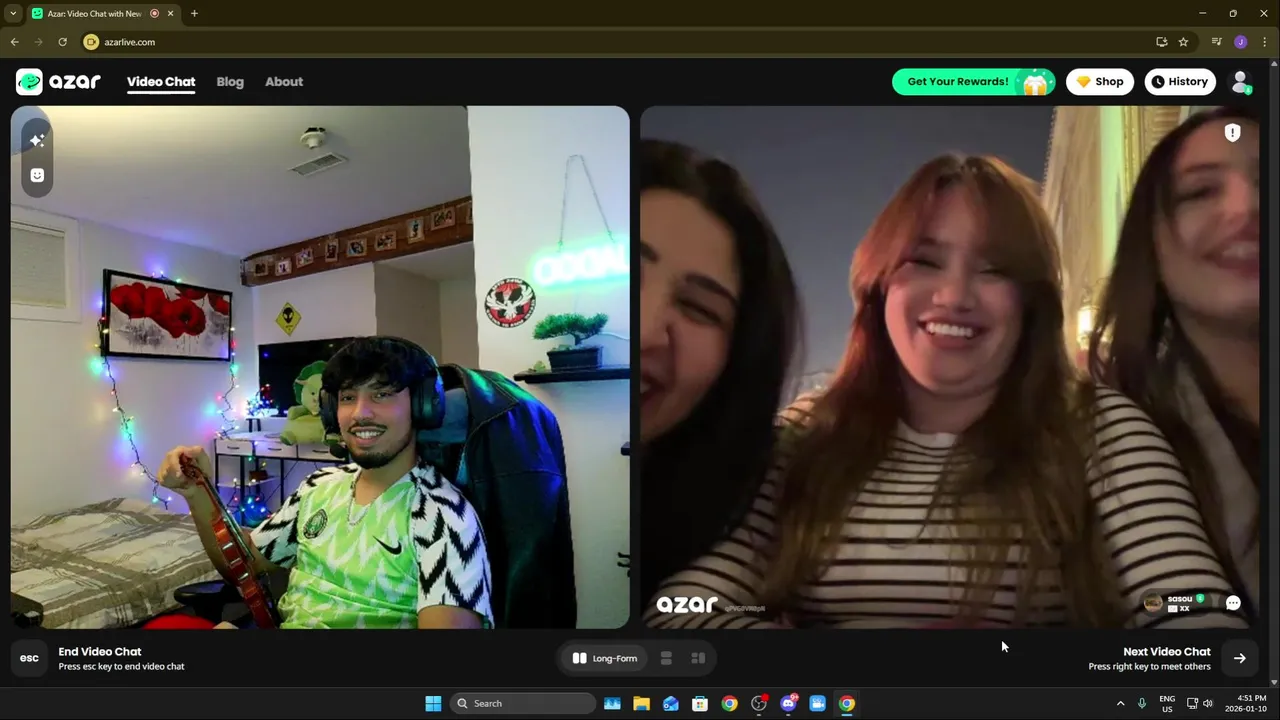Image resolution: width=1280 pixels, height=720 pixels.
Task: Click End Video Chat text
Action: click(x=100, y=652)
